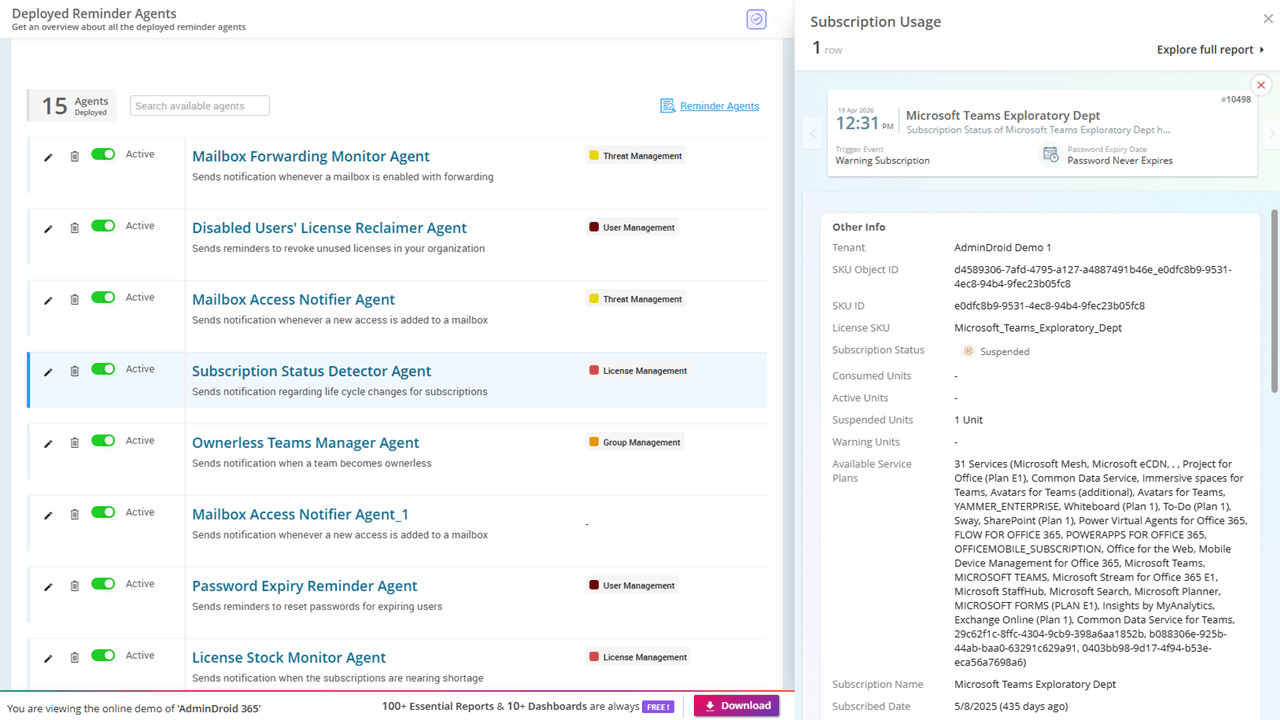The width and height of the screenshot is (1280, 720).
Task: Open License Stock Monitor Agent title
Action: click(x=289, y=658)
